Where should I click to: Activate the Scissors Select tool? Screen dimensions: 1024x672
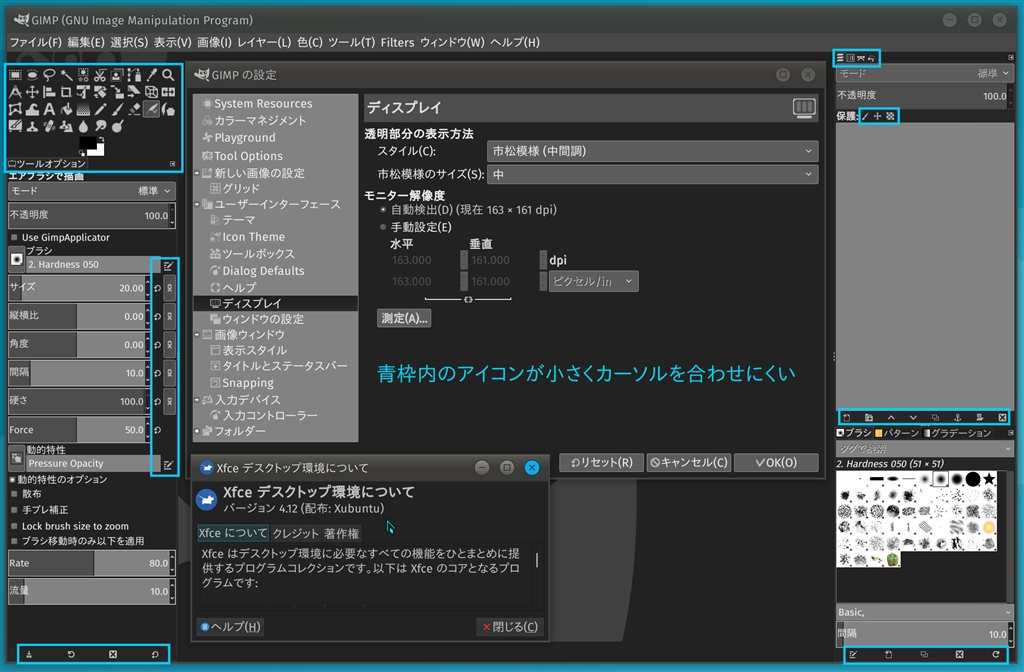[x=100, y=75]
